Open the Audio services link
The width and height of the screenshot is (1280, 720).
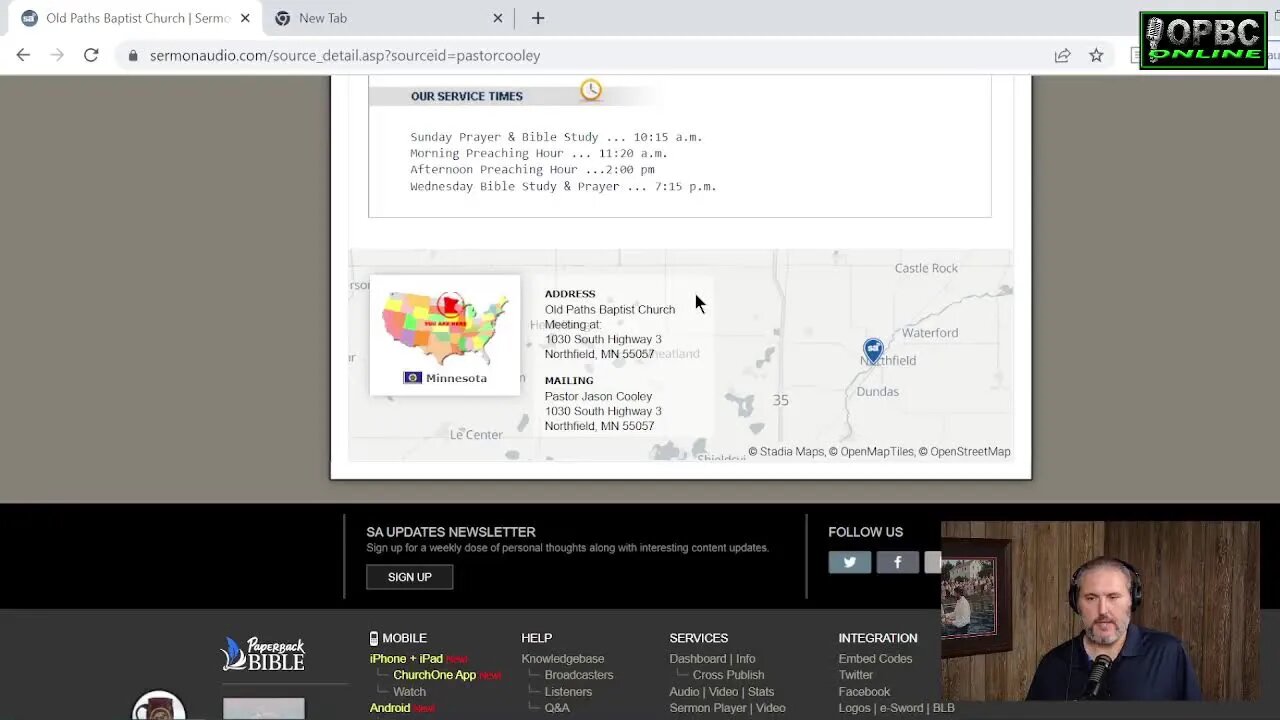click(684, 692)
